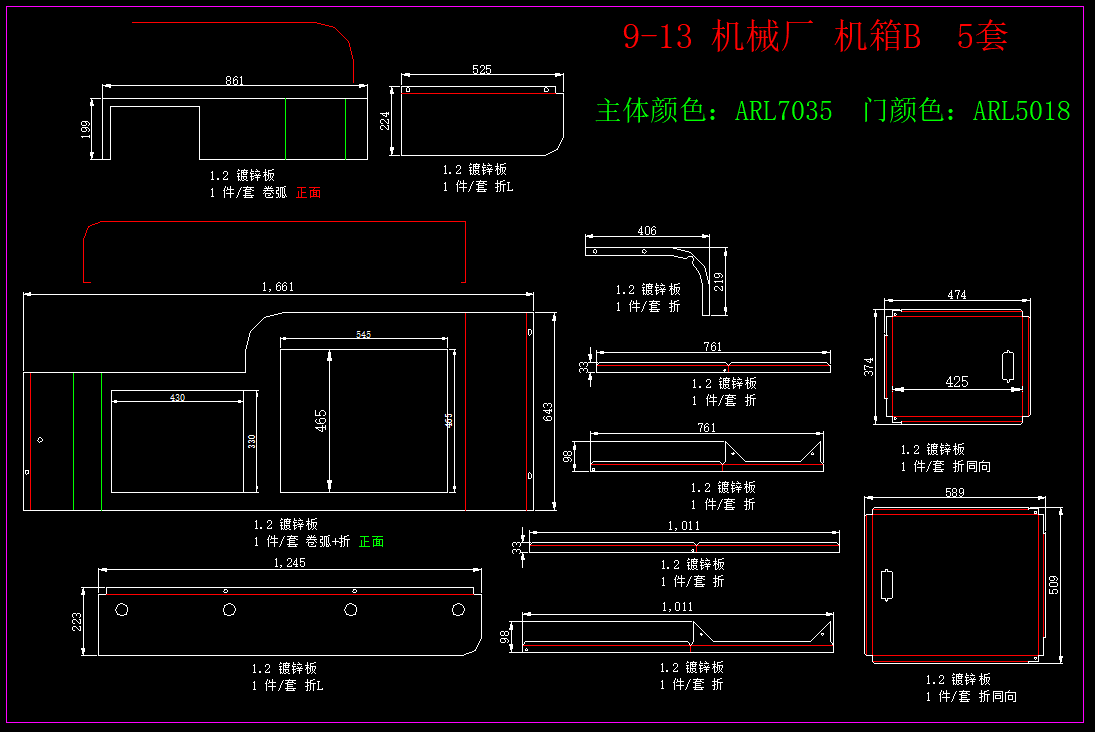Click the 卷弧+折 annotation text
The width and height of the screenshot is (1095, 732).
click(329, 542)
